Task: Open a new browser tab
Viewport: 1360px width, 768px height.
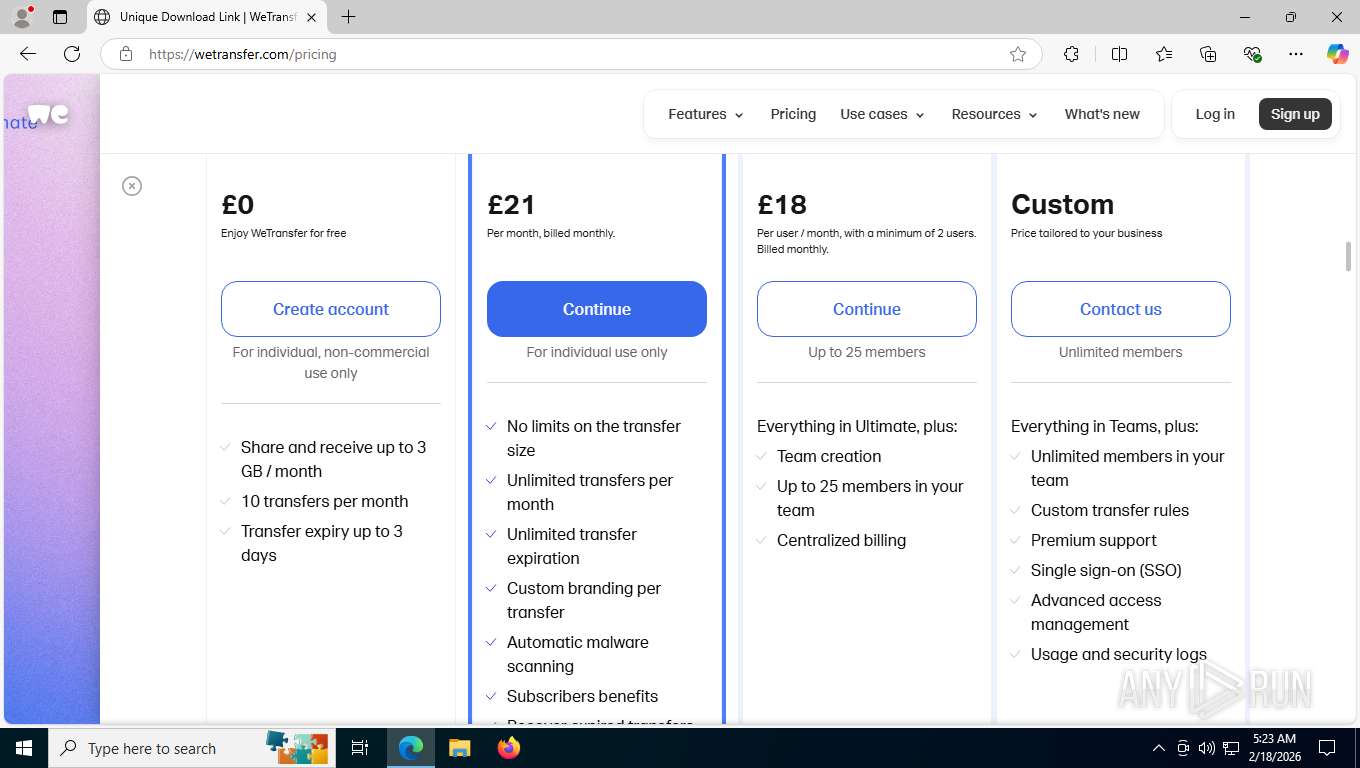Action: (348, 17)
